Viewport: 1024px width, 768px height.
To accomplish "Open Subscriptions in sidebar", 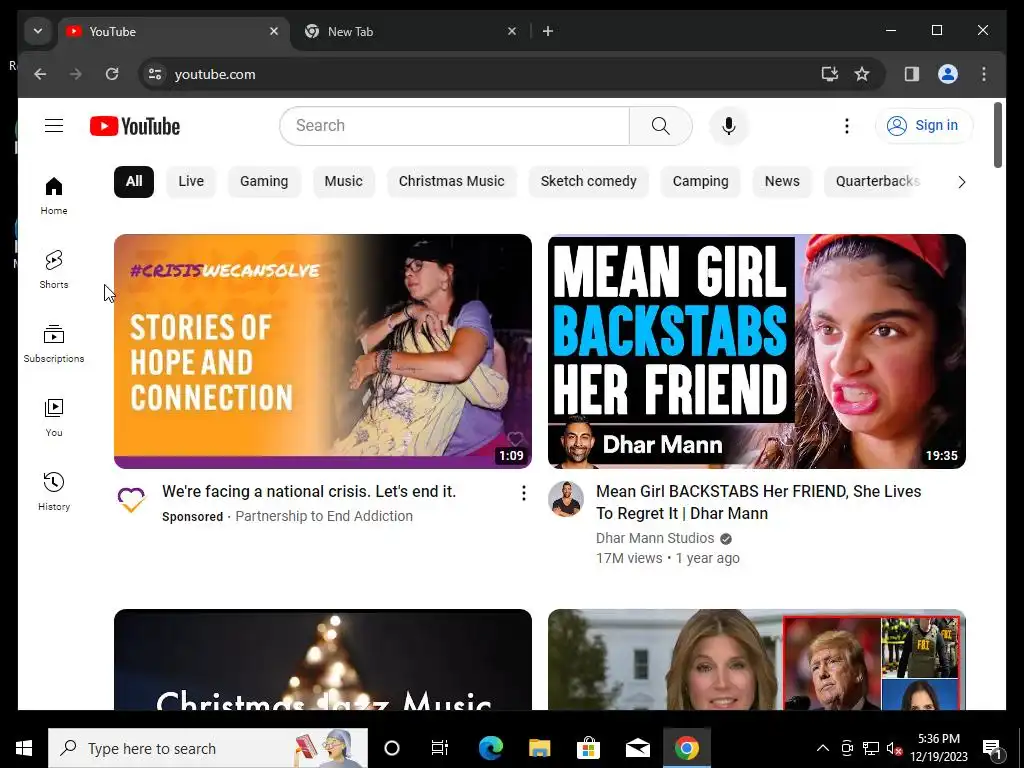I will (54, 344).
